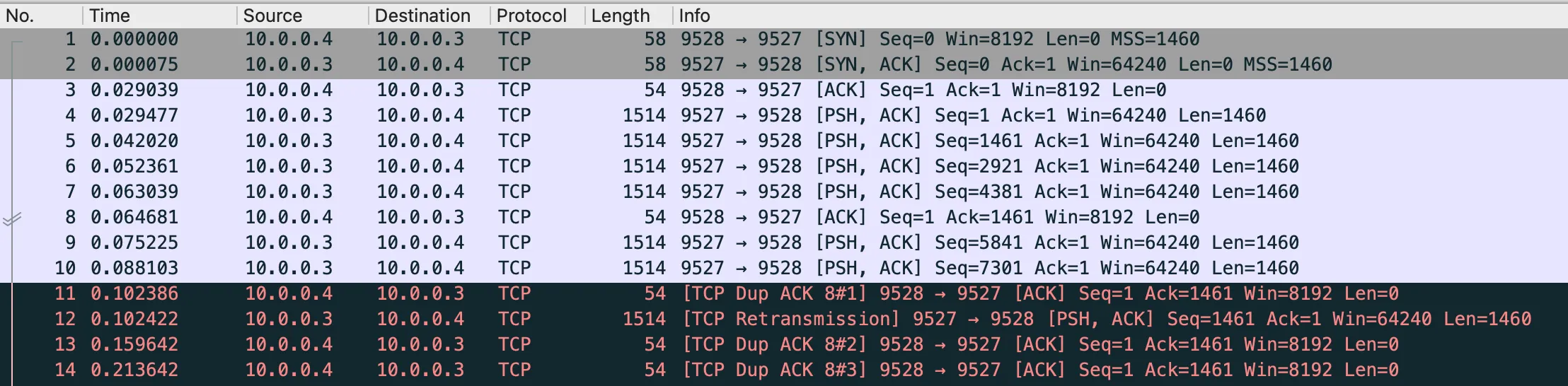Sort packets by the No. column header
1568x386 pixels.
point(20,16)
